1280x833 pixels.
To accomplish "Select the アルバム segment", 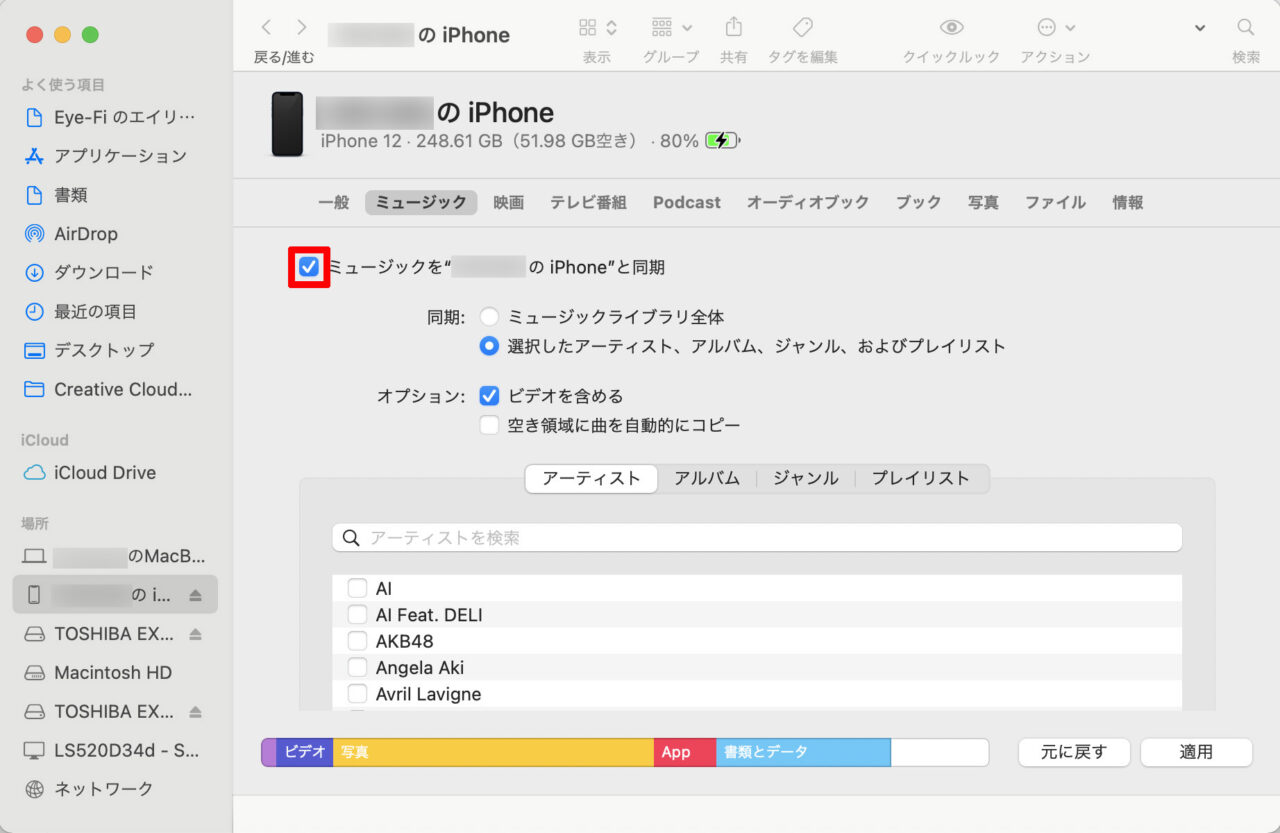I will click(707, 478).
